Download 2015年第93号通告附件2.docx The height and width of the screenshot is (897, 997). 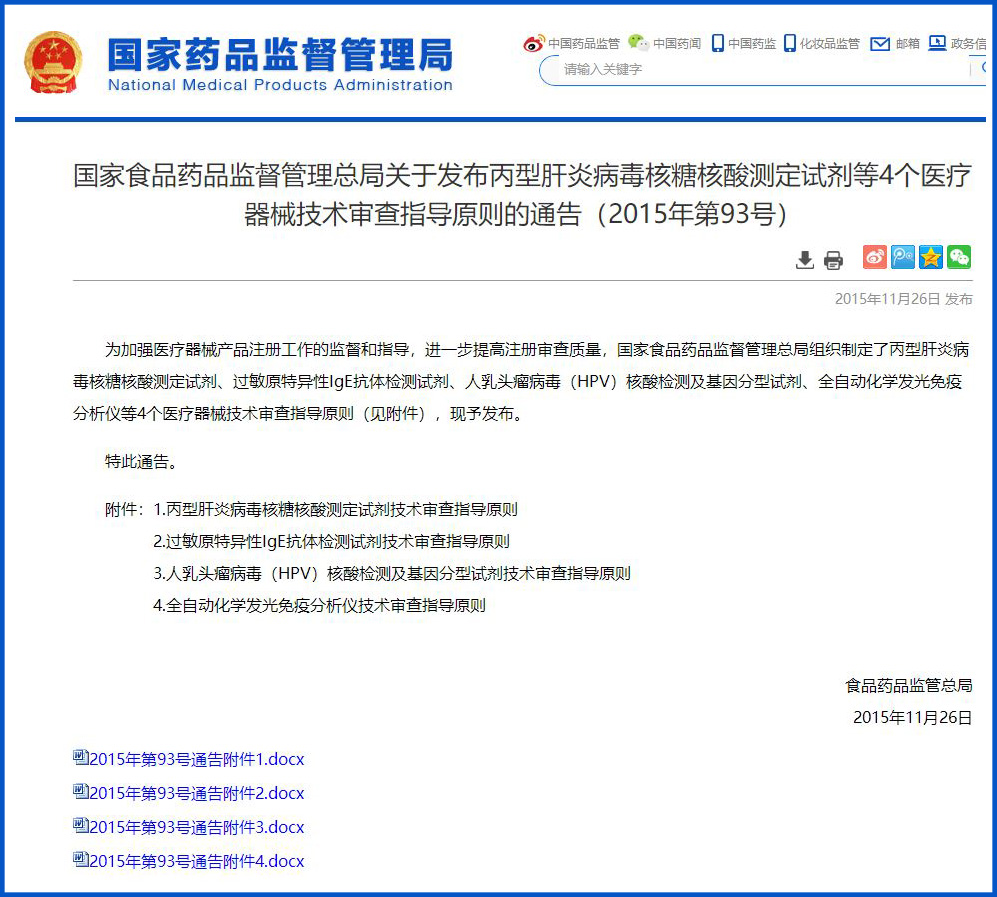point(196,793)
